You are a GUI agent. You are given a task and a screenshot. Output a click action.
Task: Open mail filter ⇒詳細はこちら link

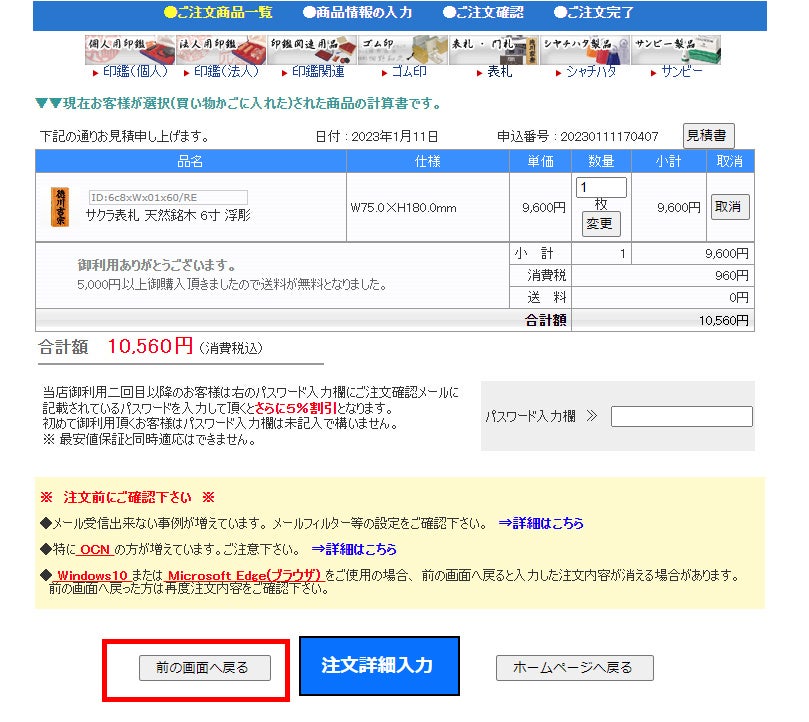541,523
